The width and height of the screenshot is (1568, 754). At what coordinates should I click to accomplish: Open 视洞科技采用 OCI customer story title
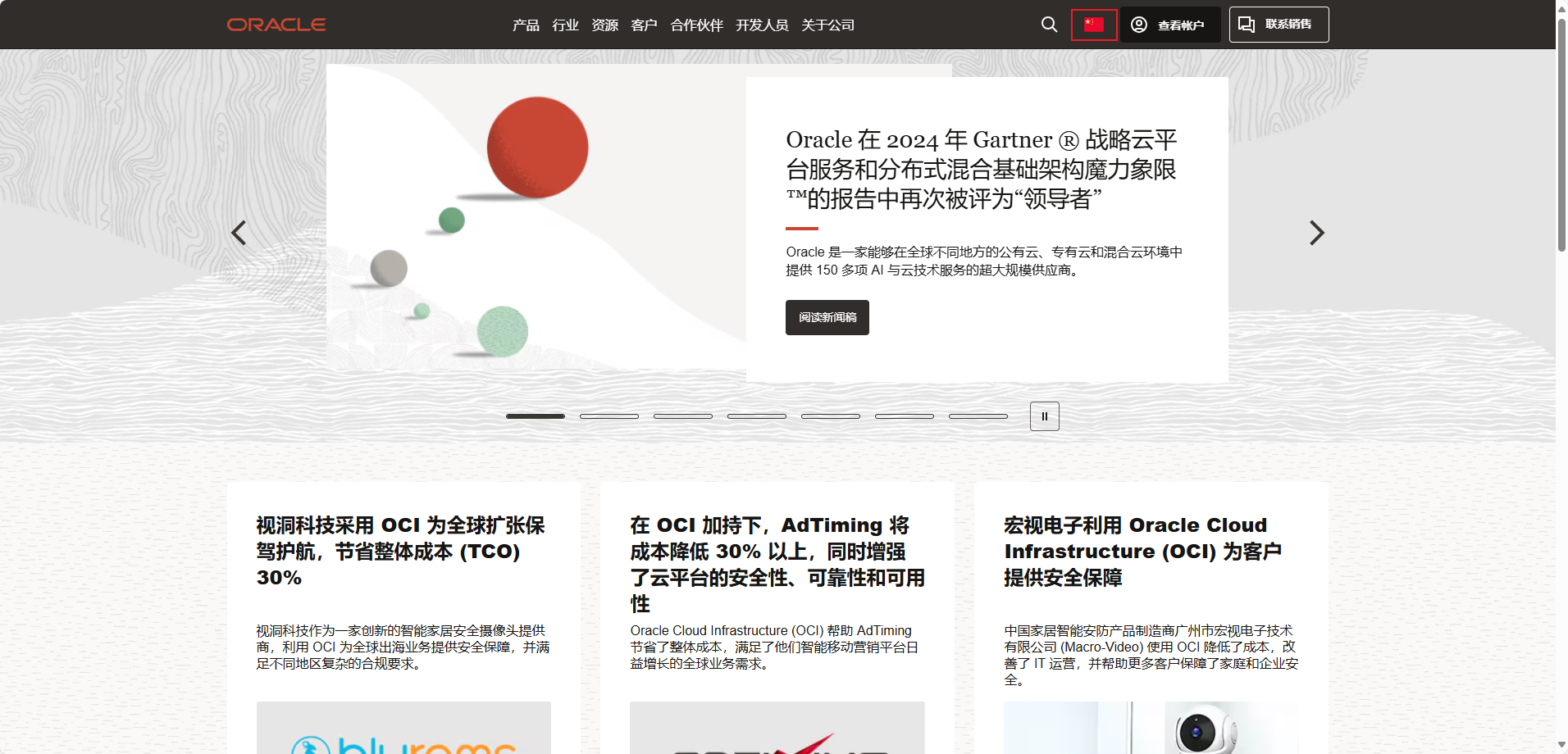(401, 551)
